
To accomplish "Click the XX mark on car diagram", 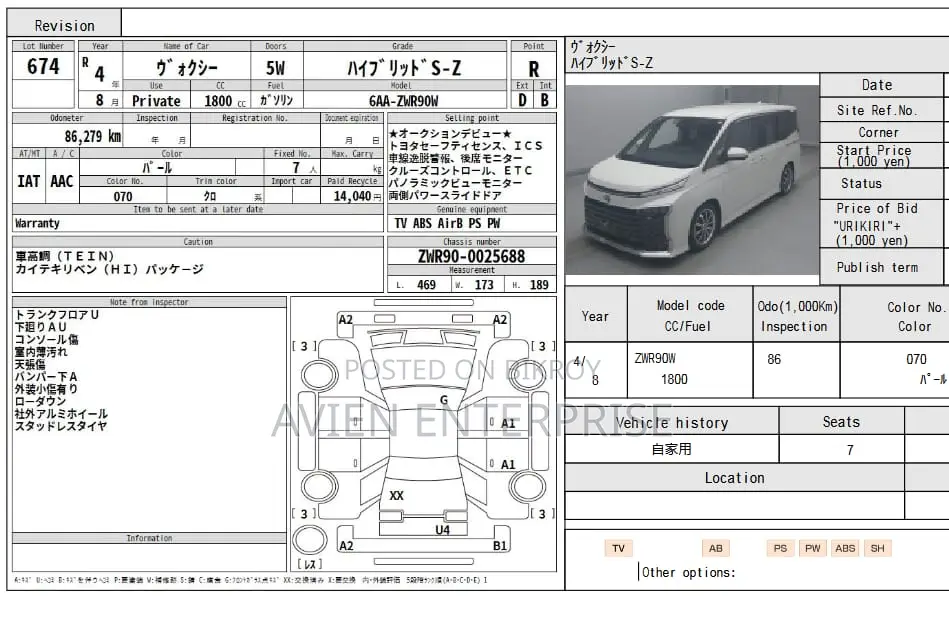I will [396, 496].
